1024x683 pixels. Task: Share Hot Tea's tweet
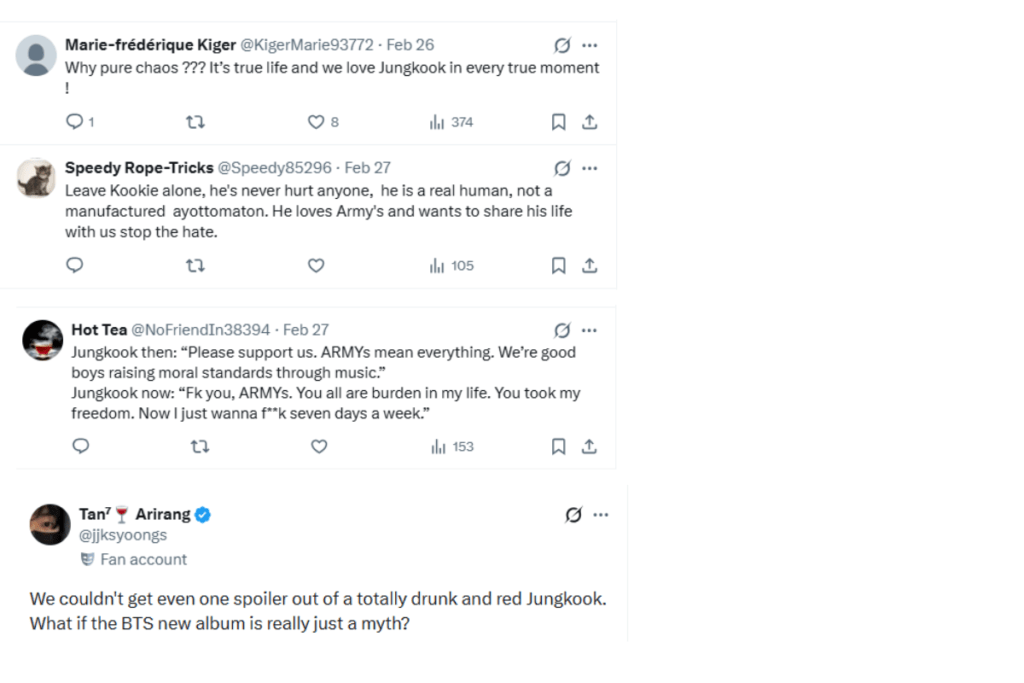point(590,446)
